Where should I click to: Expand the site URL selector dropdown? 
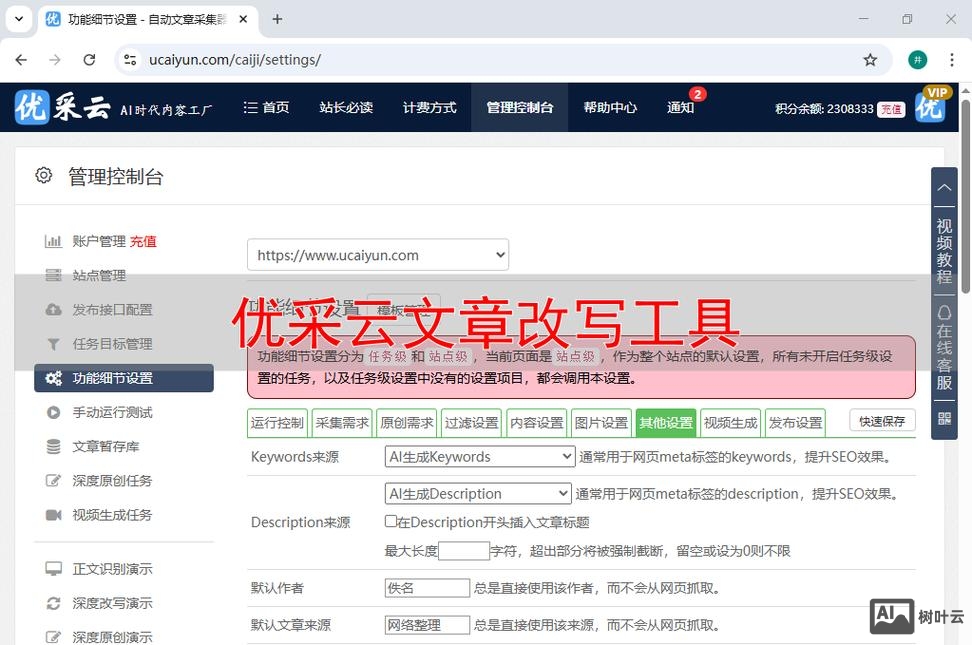click(377, 255)
